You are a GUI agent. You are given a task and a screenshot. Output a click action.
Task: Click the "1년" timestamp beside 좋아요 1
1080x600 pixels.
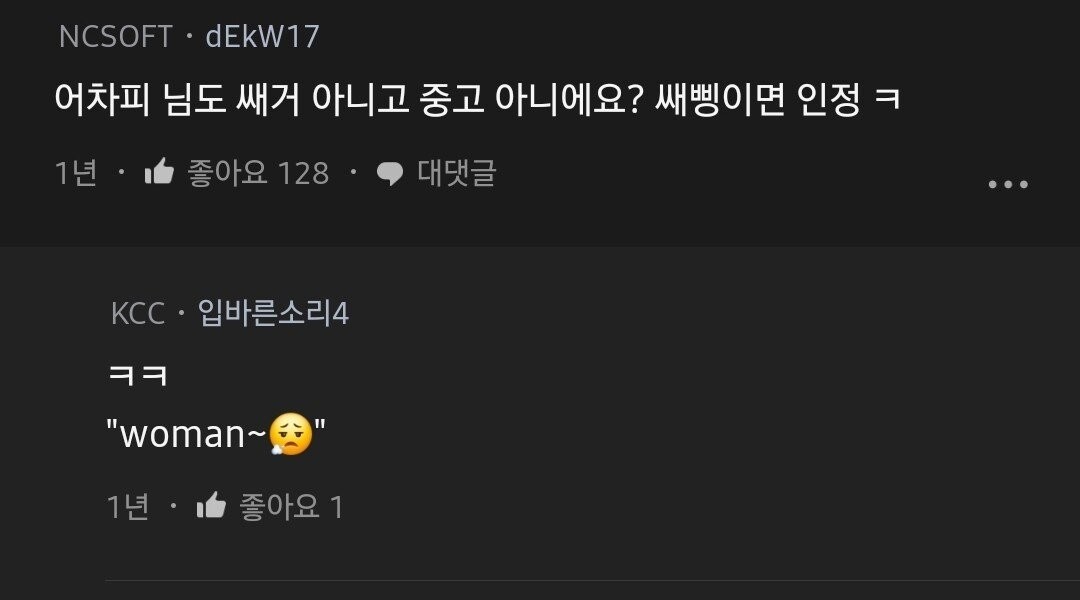(x=128, y=507)
